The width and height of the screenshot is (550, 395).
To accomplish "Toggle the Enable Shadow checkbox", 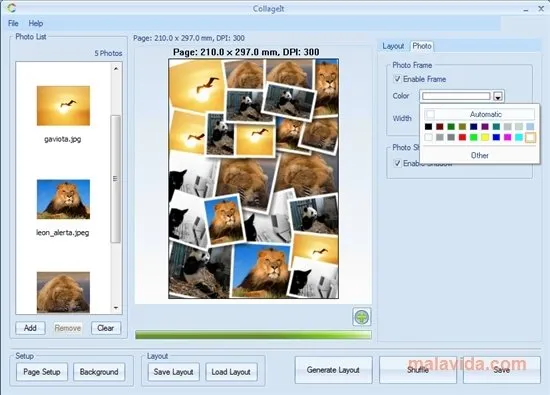I will [x=397, y=163].
